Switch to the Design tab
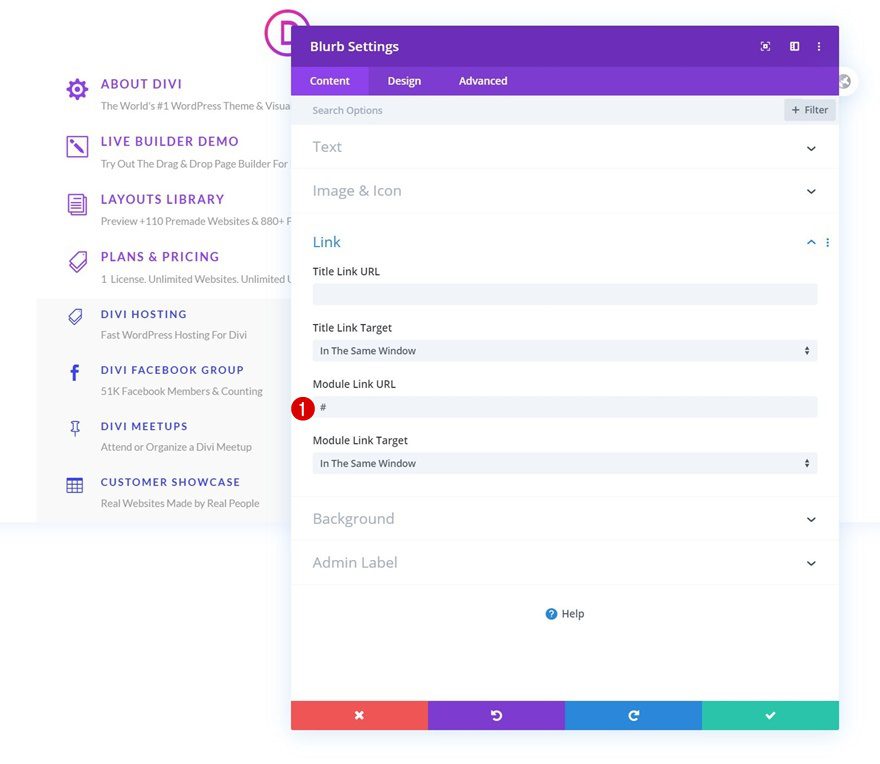 click(404, 81)
